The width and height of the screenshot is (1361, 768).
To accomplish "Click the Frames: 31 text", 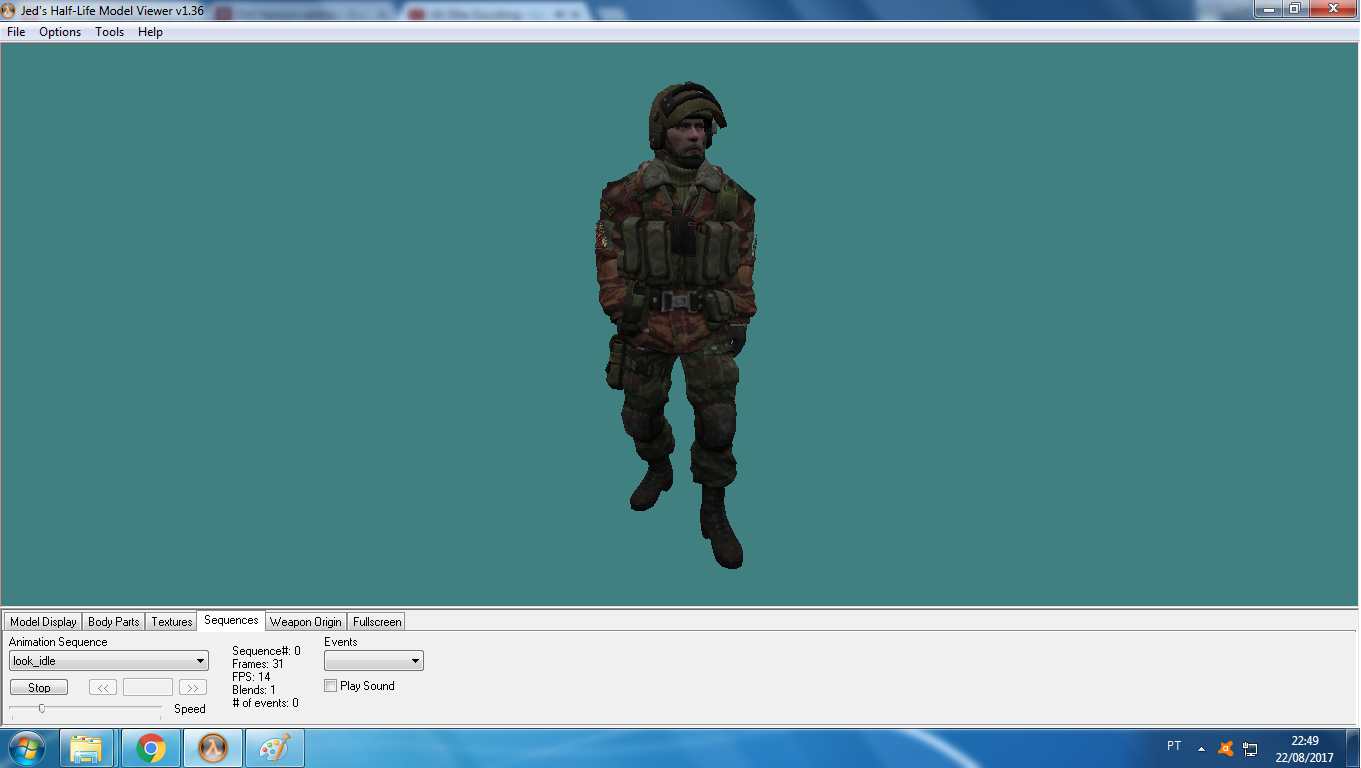I will coord(258,664).
